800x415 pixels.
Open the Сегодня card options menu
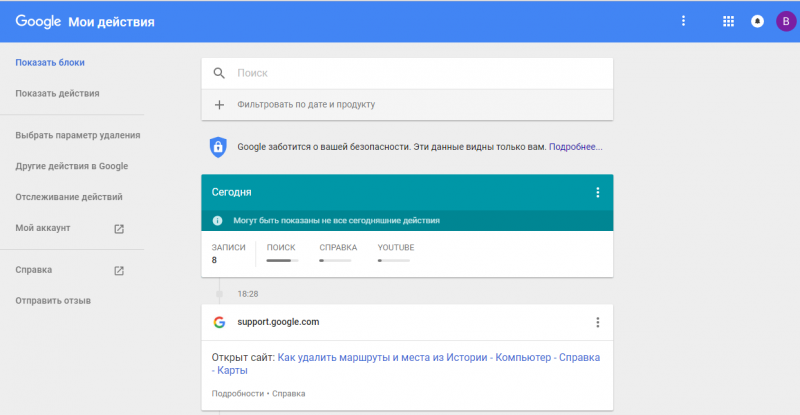(598, 192)
